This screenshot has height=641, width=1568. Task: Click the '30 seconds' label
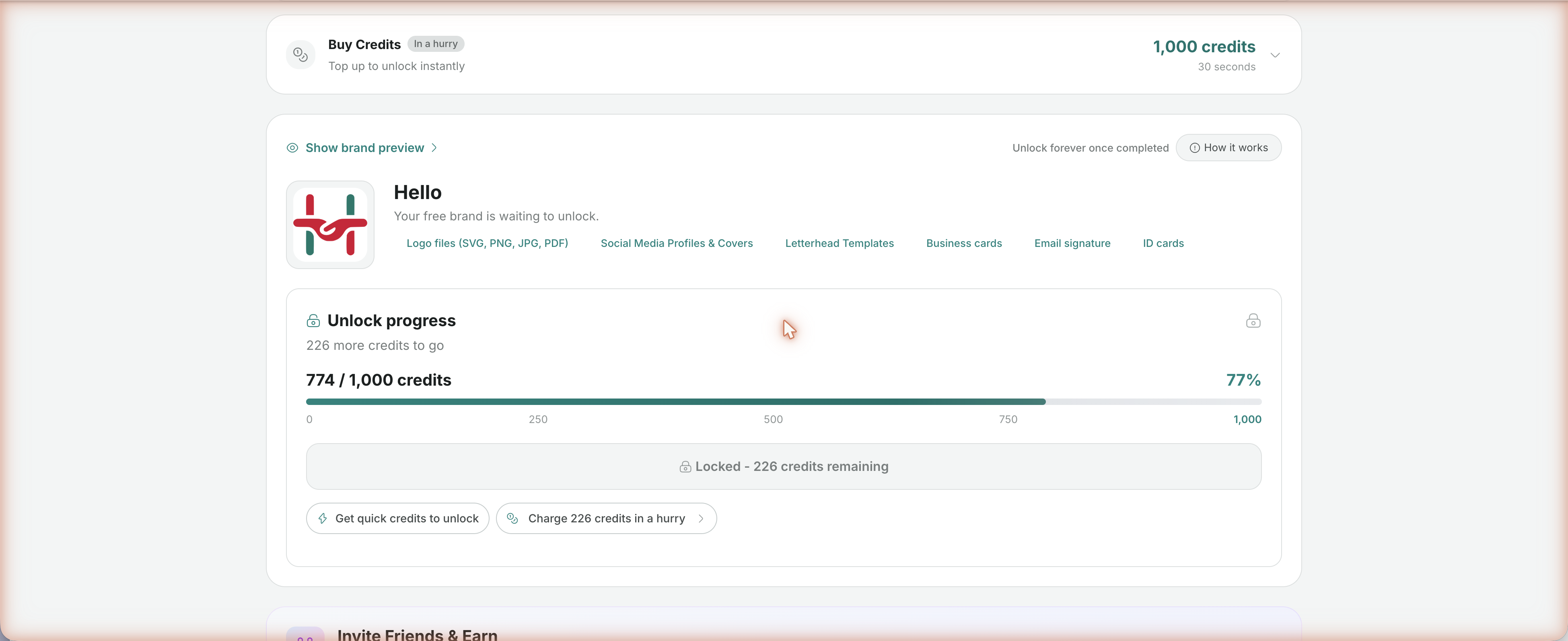click(x=1226, y=67)
